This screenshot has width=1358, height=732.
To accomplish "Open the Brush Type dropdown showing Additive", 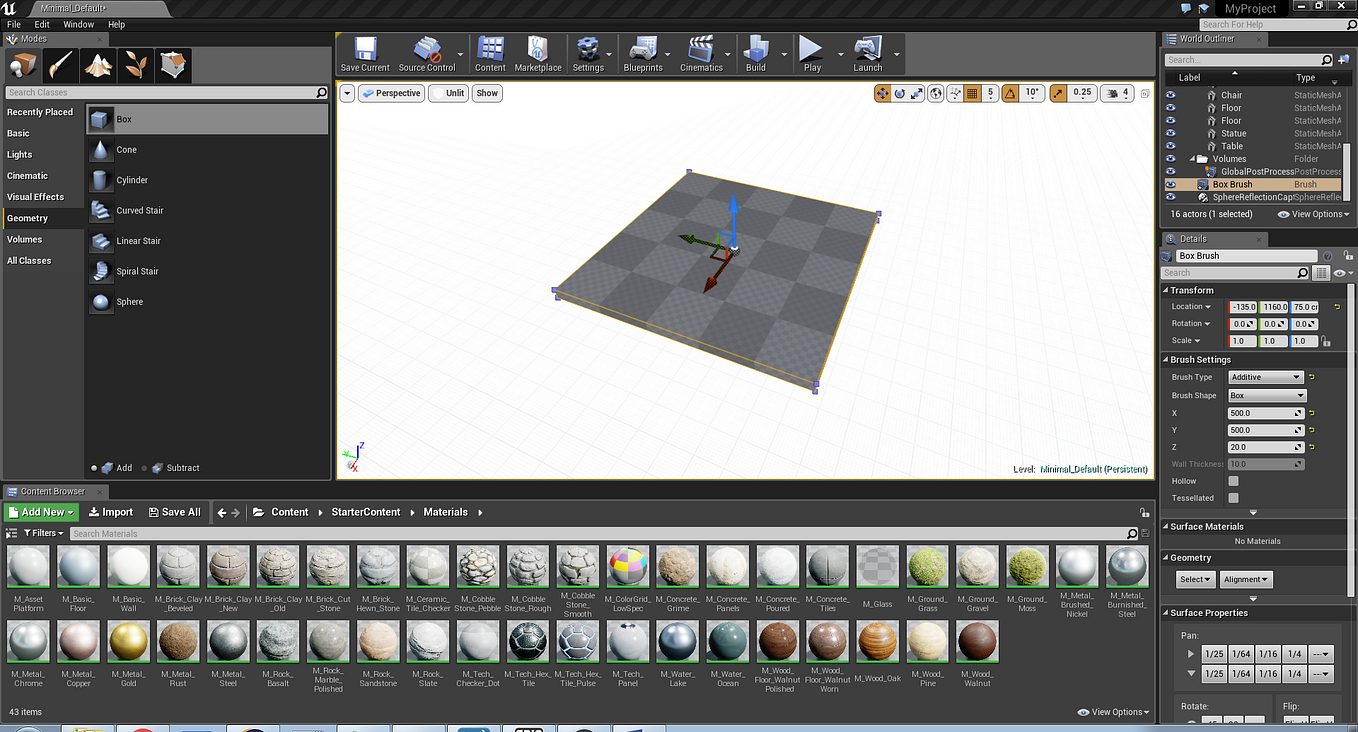I will tap(1265, 377).
